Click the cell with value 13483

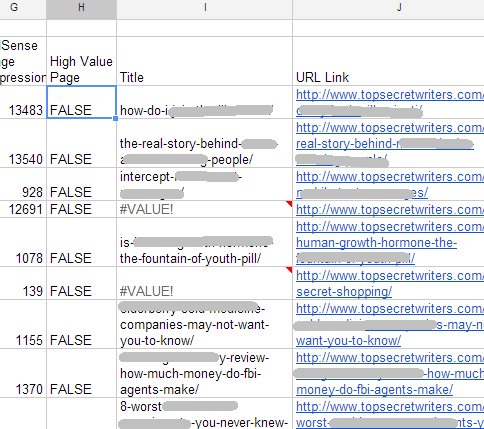(x=23, y=102)
